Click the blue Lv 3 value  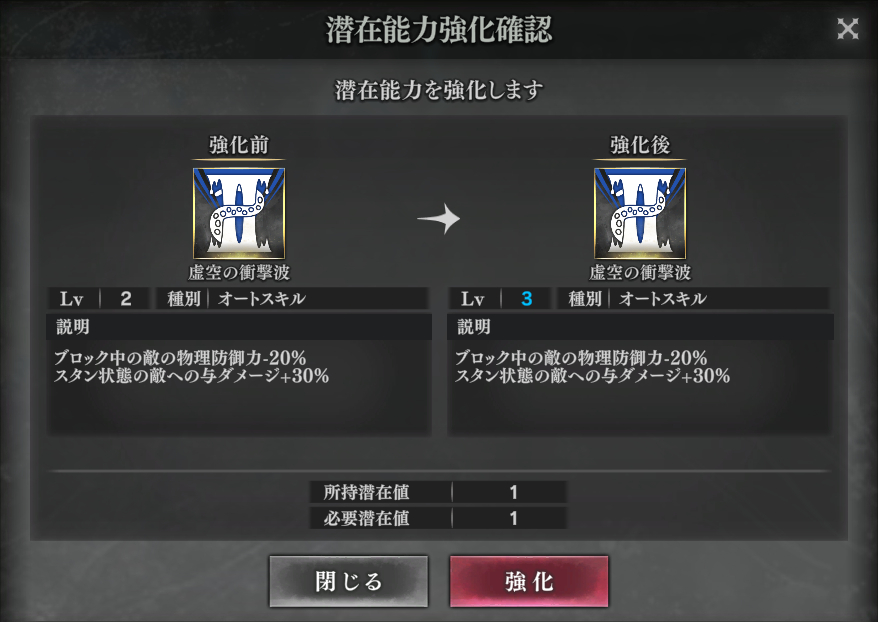click(526, 298)
